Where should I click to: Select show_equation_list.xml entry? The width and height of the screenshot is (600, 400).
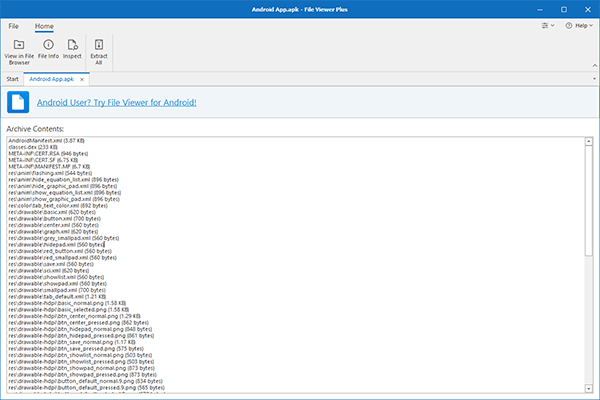pyautogui.click(x=65, y=193)
